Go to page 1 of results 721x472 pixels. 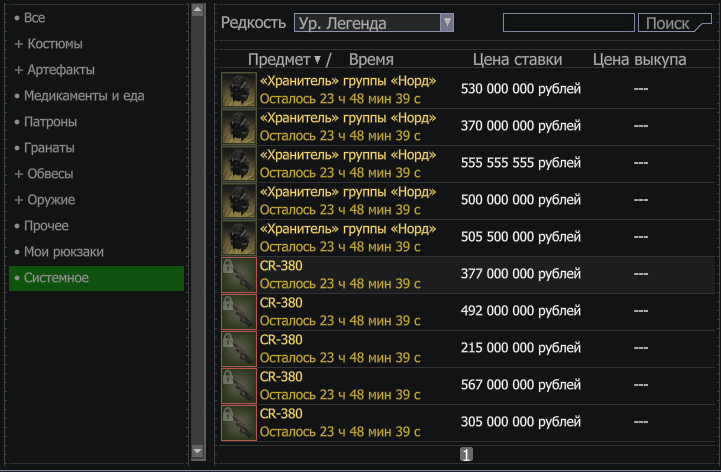point(466,455)
